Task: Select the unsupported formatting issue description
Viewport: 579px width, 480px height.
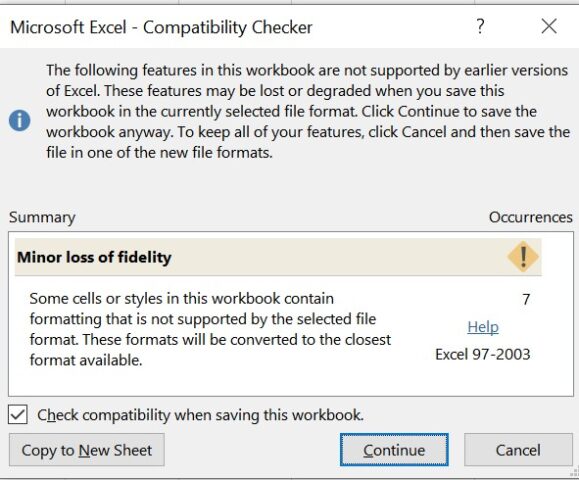Action: point(210,329)
